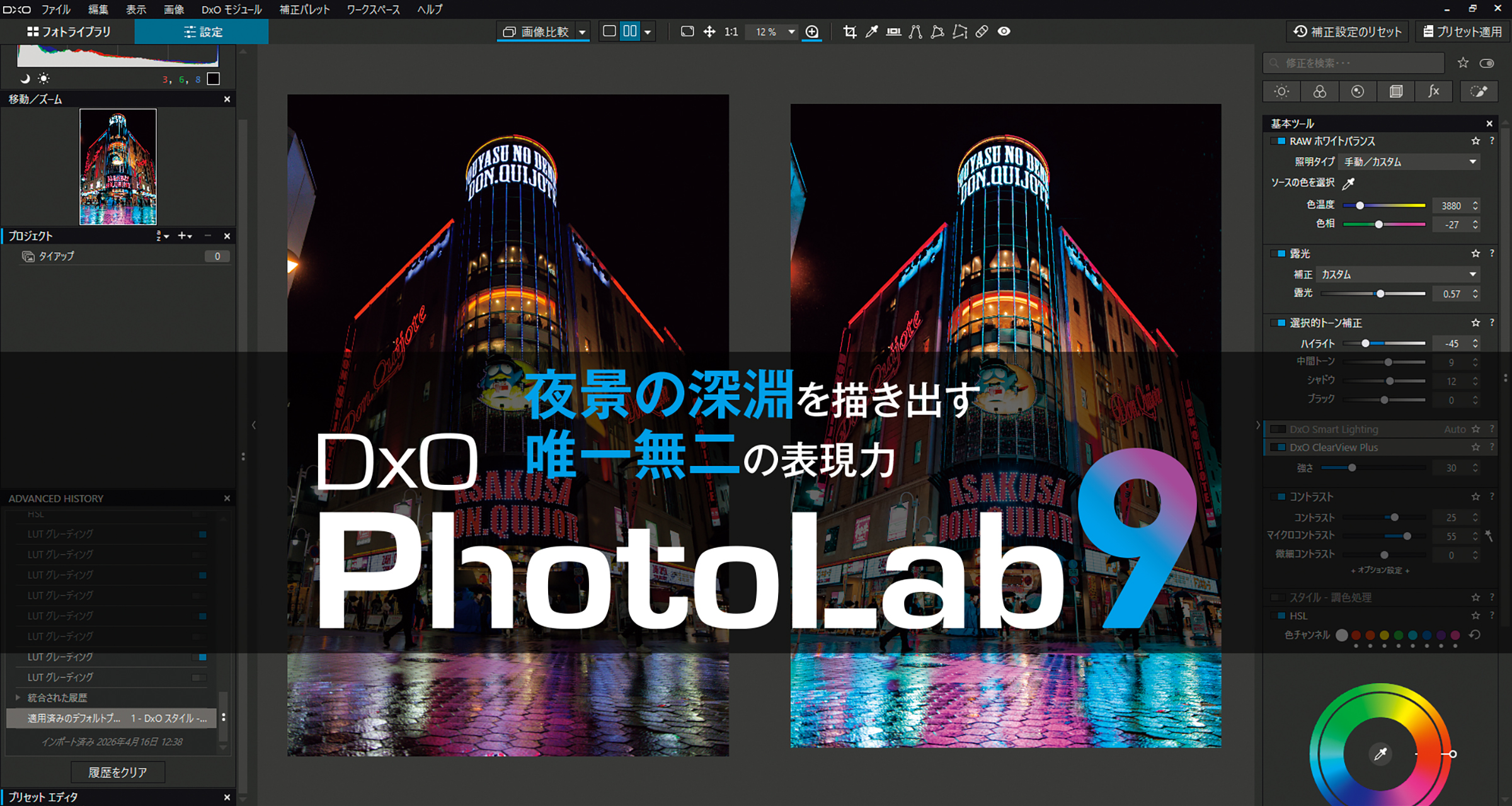Open 補正 カスタム exposure dropdown
The height and width of the screenshot is (806, 1512).
click(x=1397, y=275)
